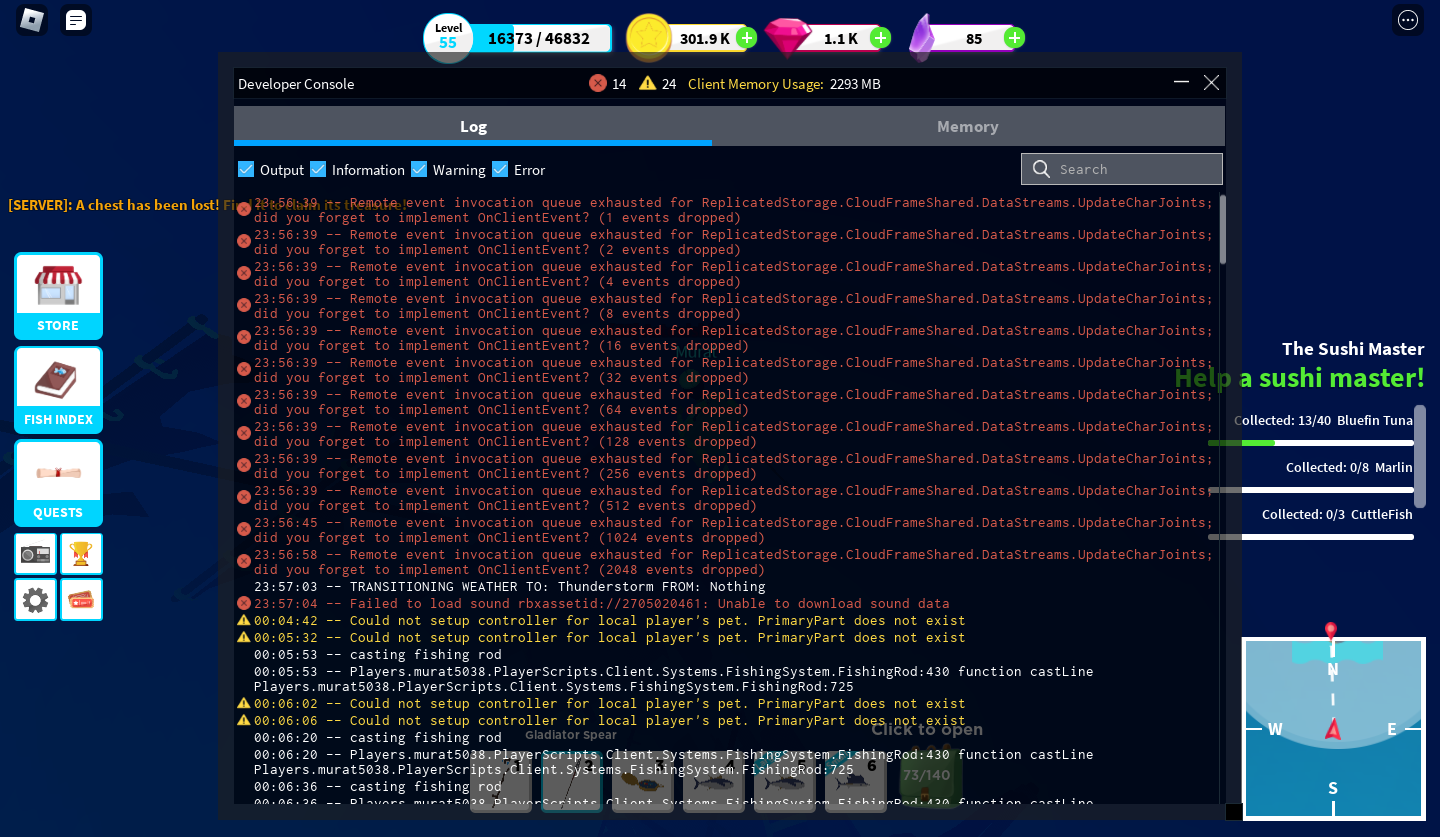Click the green plus beside pink gems
This screenshot has width=1440, height=837.
coord(880,38)
